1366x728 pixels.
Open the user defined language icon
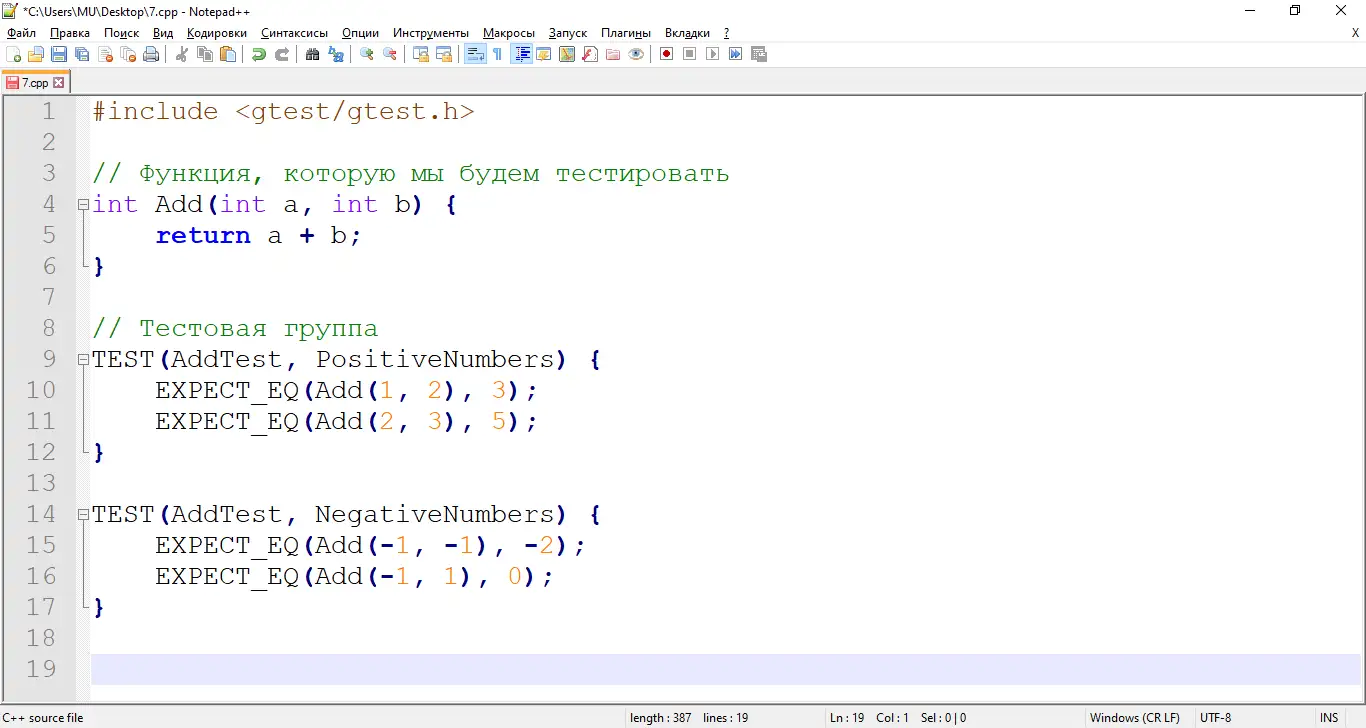pos(544,54)
